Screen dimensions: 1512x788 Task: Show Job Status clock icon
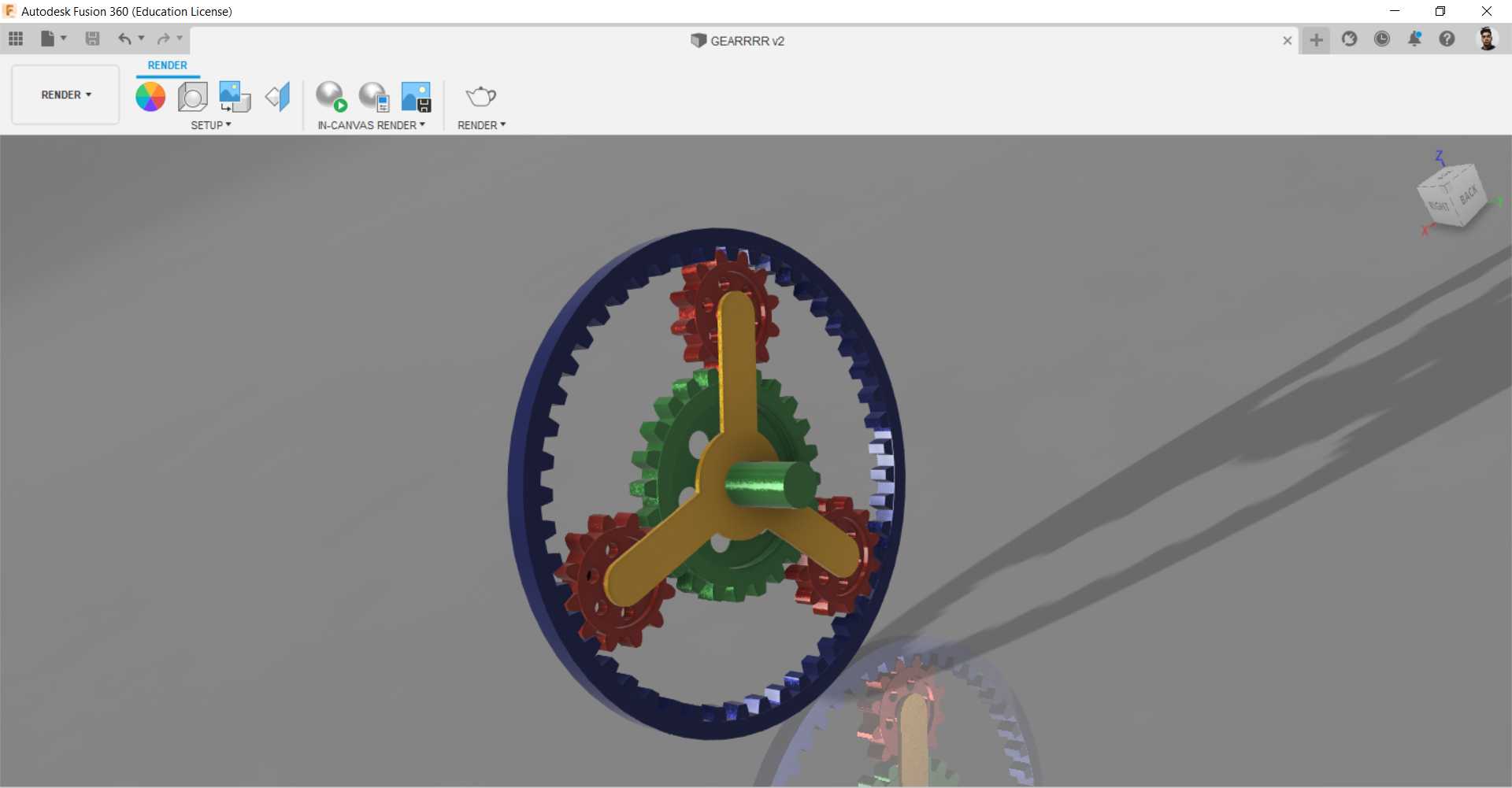point(1382,39)
